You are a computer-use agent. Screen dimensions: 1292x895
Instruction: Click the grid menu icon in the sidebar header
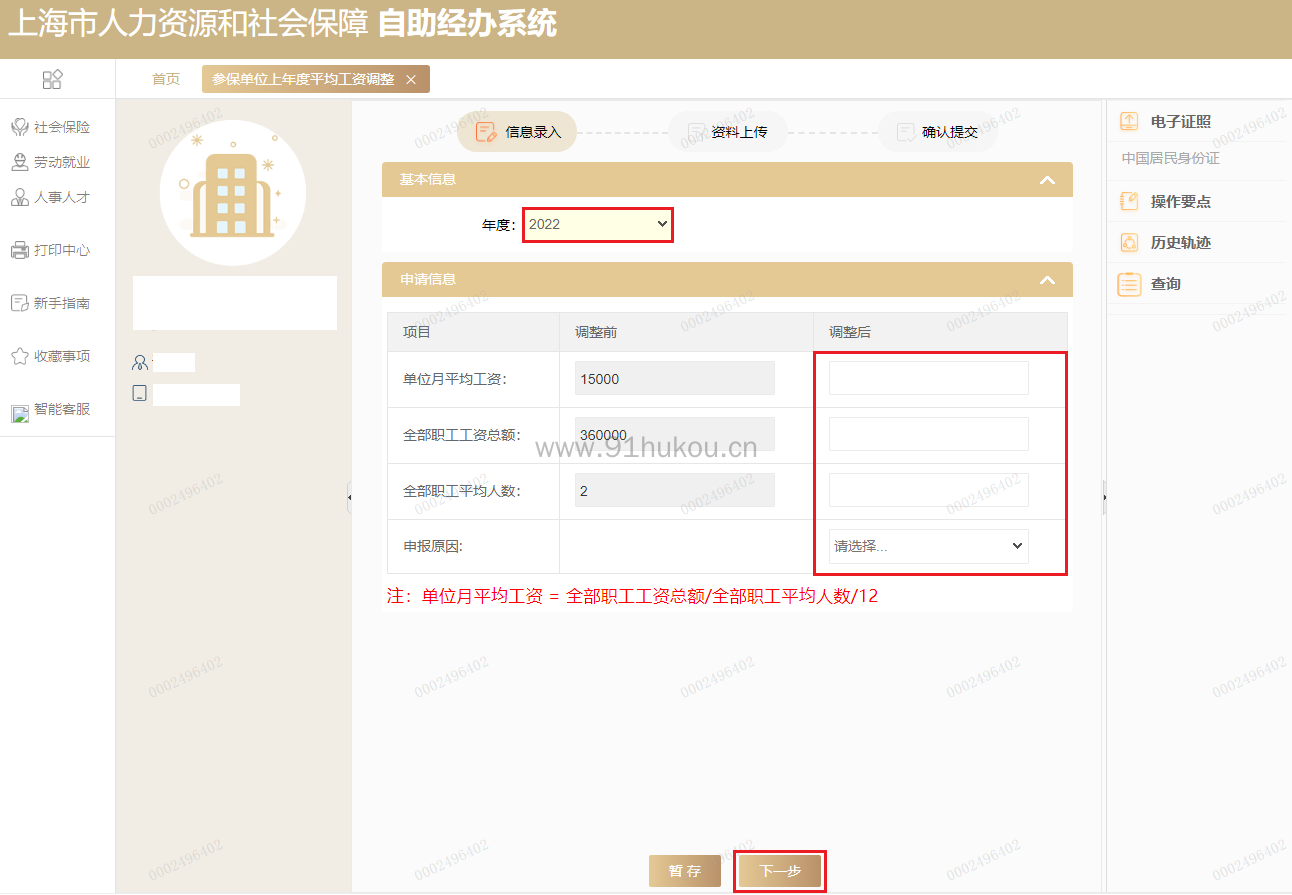click(53, 79)
